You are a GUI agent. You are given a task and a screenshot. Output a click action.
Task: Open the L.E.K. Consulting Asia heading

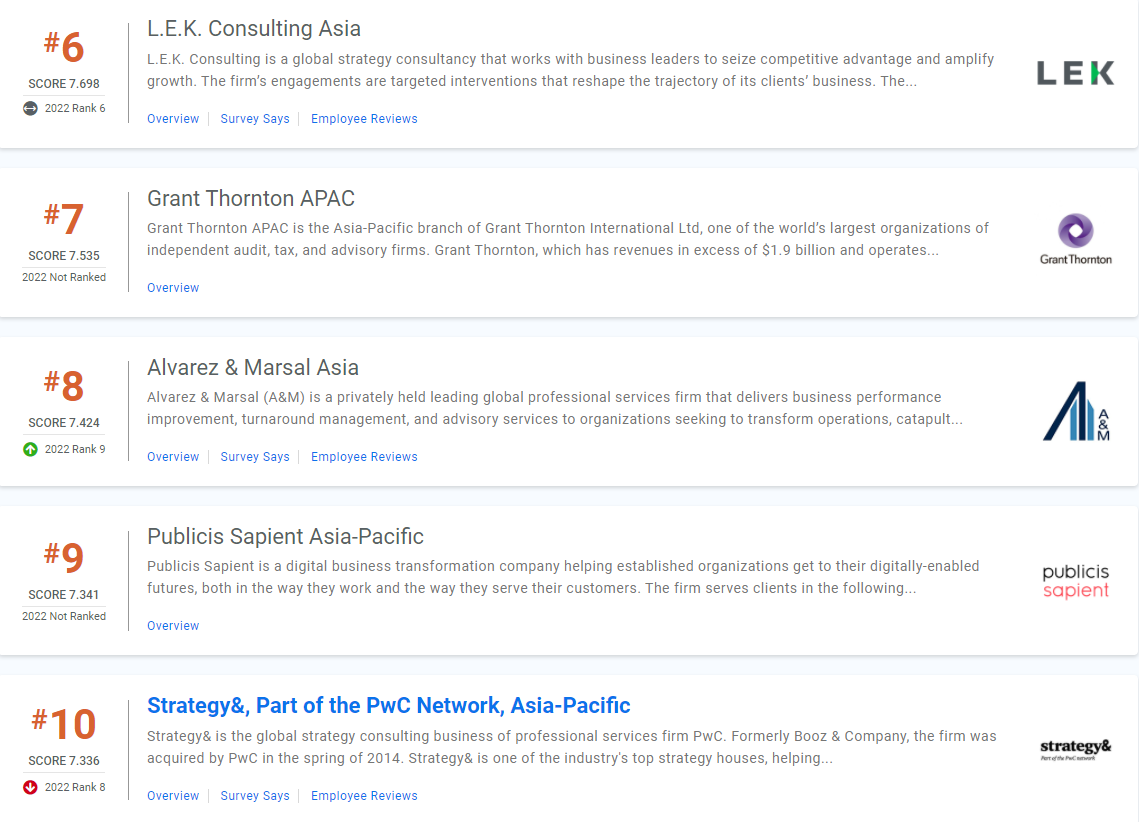pos(254,28)
